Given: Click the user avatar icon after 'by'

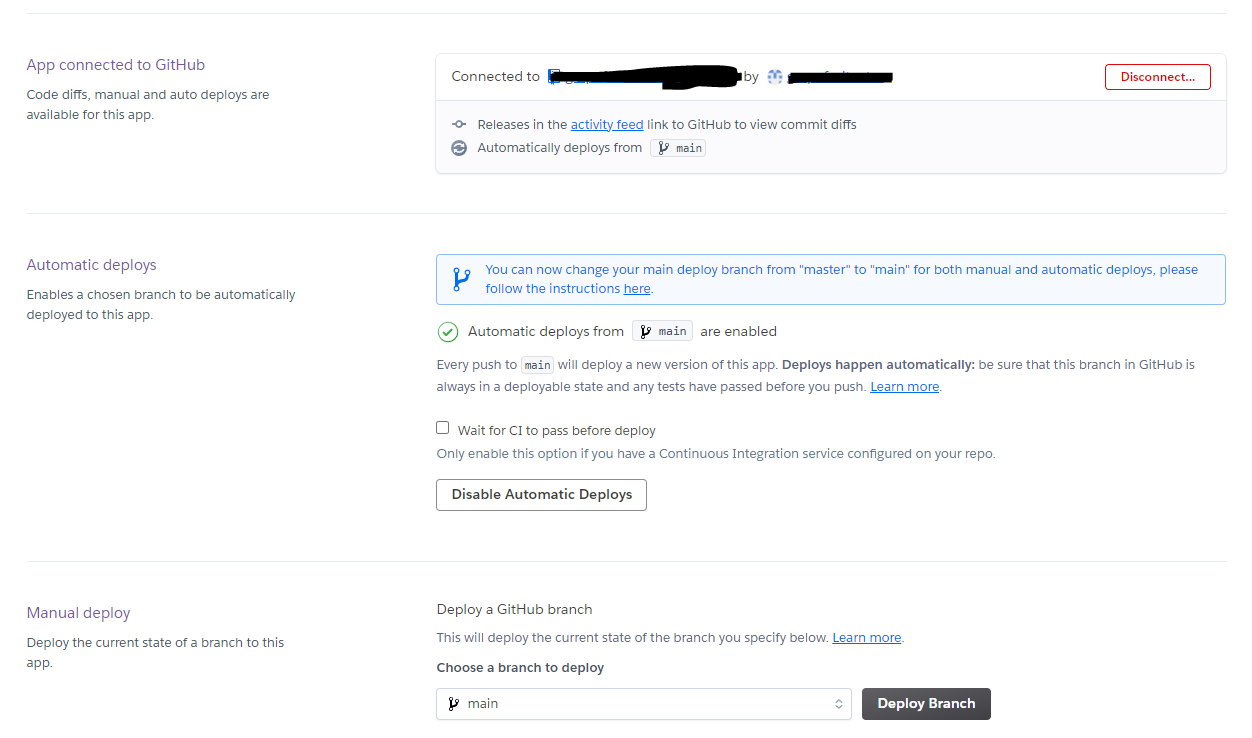Looking at the screenshot, I should pos(774,77).
